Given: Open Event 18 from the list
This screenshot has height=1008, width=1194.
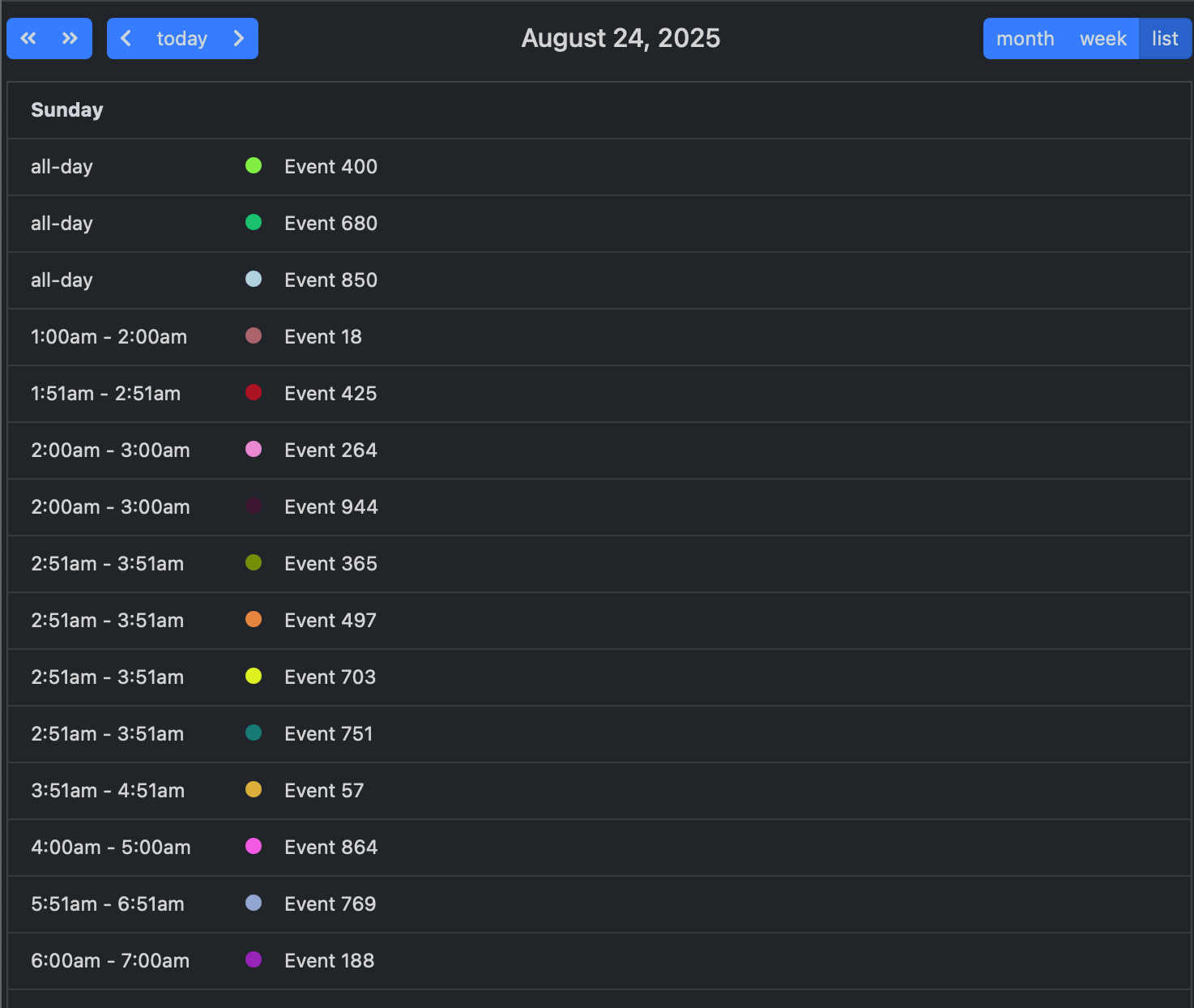Looking at the screenshot, I should [x=322, y=337].
